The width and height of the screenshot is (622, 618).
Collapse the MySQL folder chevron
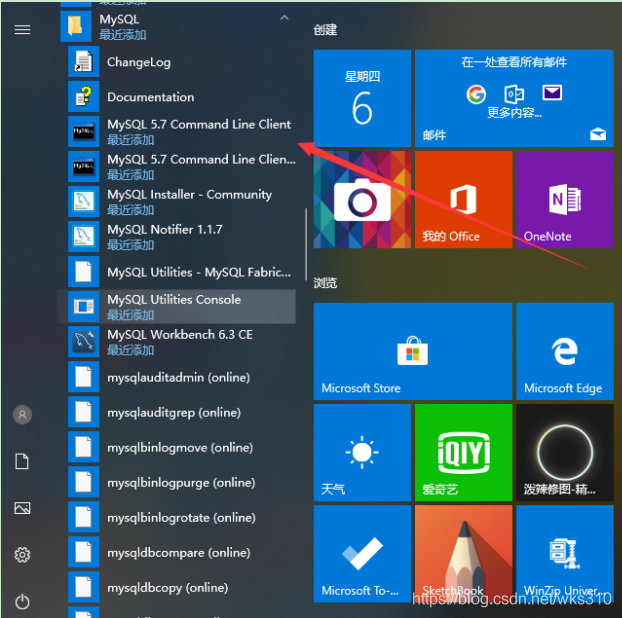pyautogui.click(x=284, y=18)
